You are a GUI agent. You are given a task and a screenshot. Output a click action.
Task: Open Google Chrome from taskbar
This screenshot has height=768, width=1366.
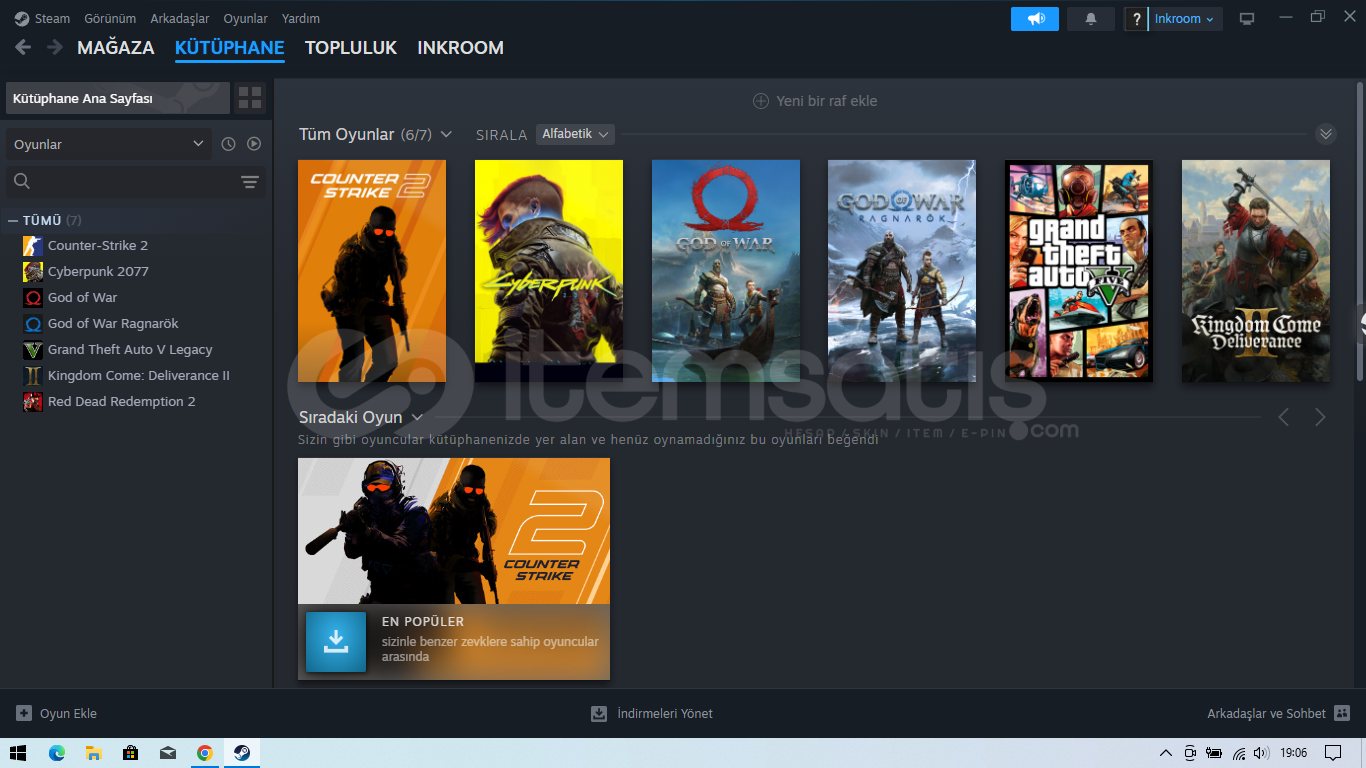tap(205, 753)
